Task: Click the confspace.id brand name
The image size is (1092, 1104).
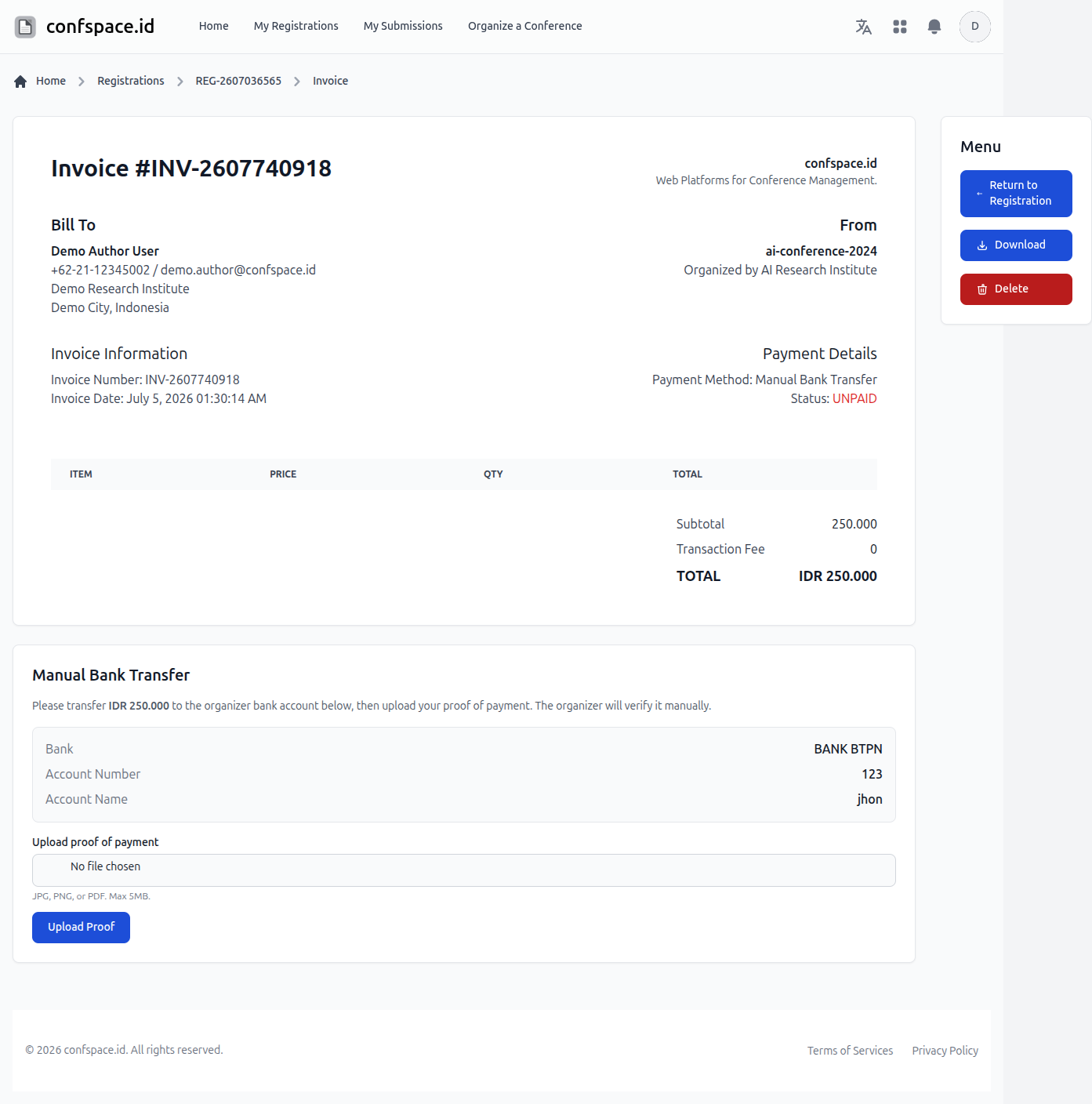Action: tap(100, 27)
